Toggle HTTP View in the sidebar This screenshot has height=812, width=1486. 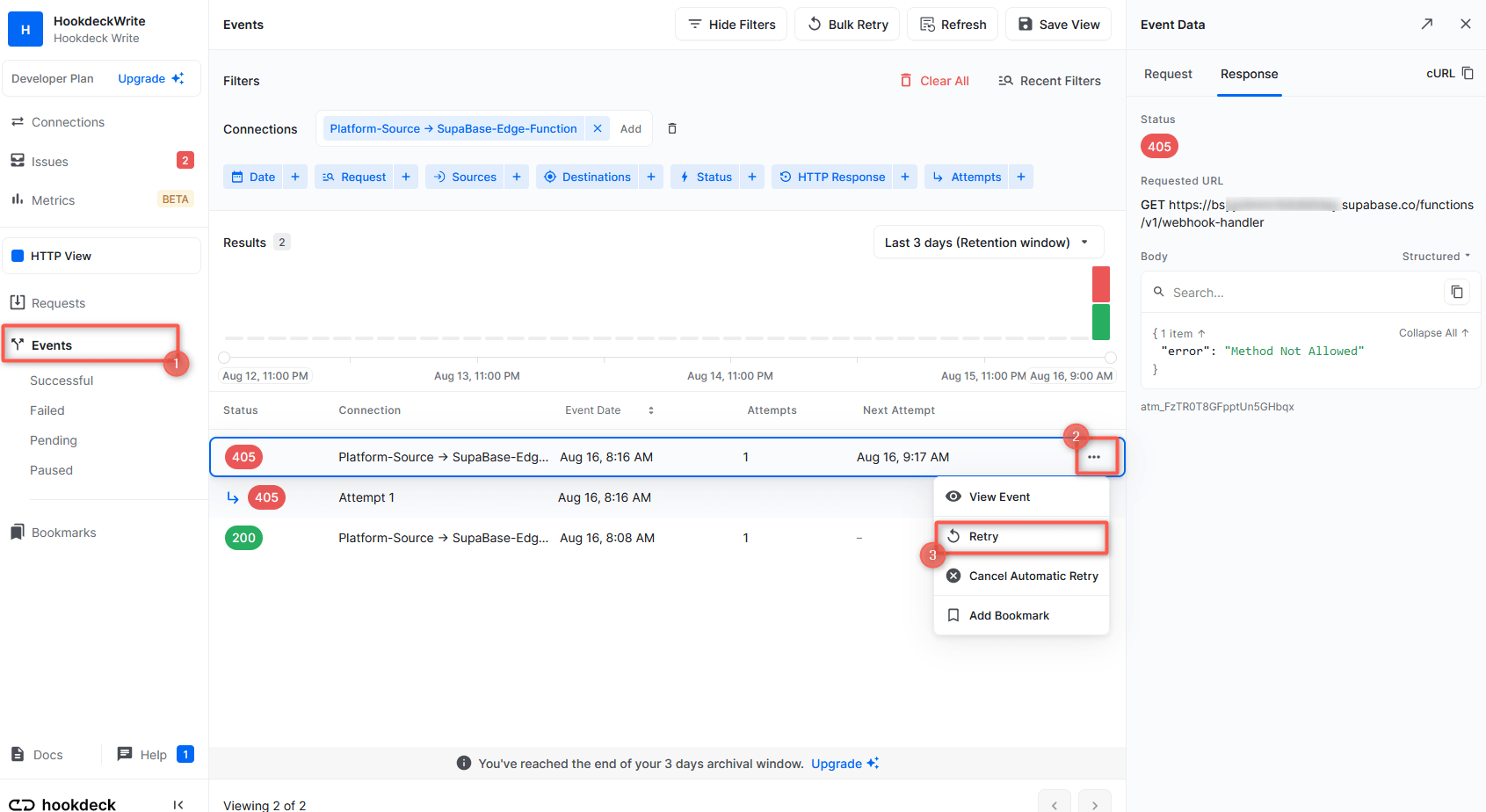101,256
